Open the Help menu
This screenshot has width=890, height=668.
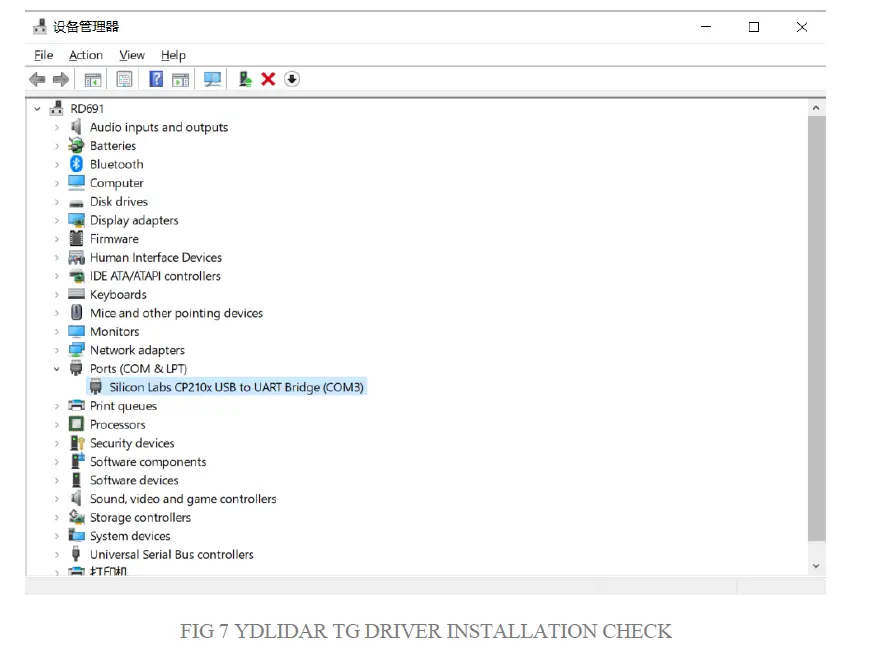pos(173,55)
